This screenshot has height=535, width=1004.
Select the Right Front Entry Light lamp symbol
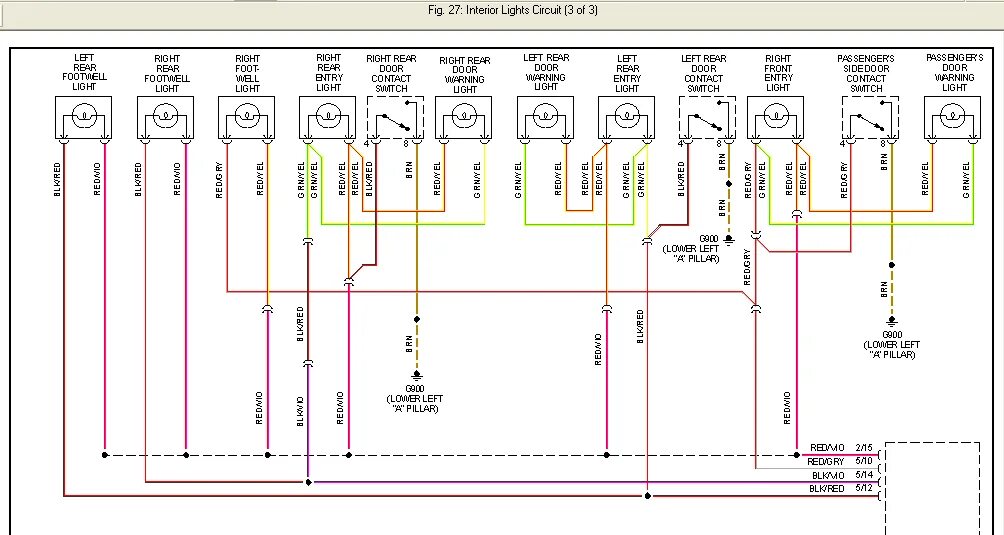(x=776, y=117)
